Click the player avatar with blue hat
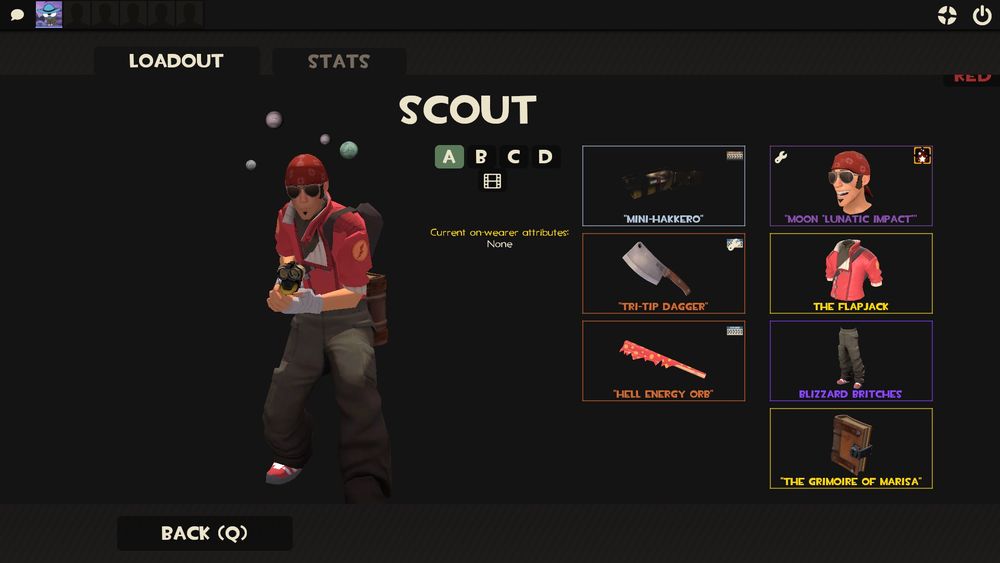Screen dimensions: 1000x563 click(48, 14)
